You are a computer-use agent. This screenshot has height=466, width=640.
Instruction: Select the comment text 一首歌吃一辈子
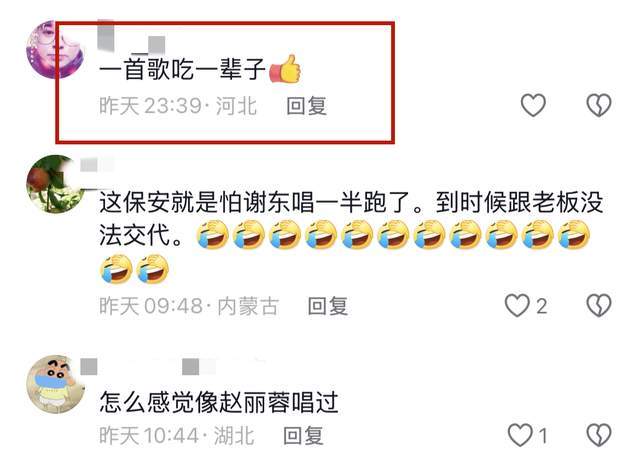pyautogui.click(x=182, y=69)
